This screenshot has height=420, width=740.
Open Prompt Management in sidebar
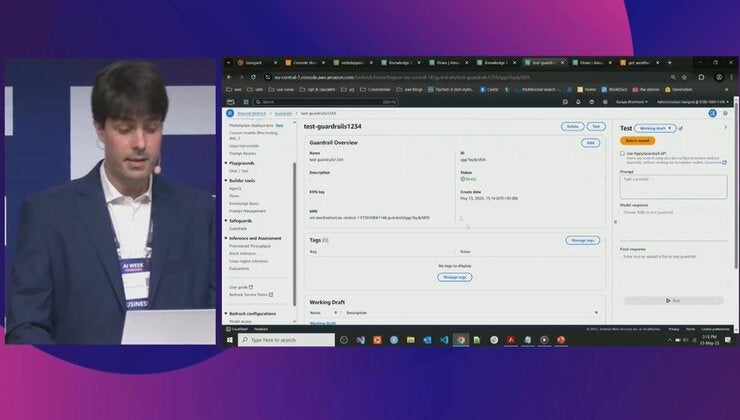247,211
